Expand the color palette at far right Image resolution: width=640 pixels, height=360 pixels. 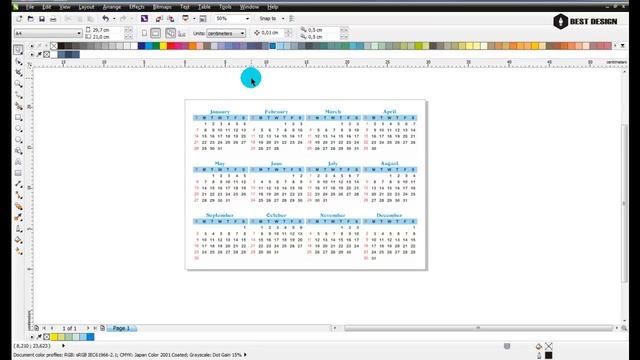pos(622,46)
